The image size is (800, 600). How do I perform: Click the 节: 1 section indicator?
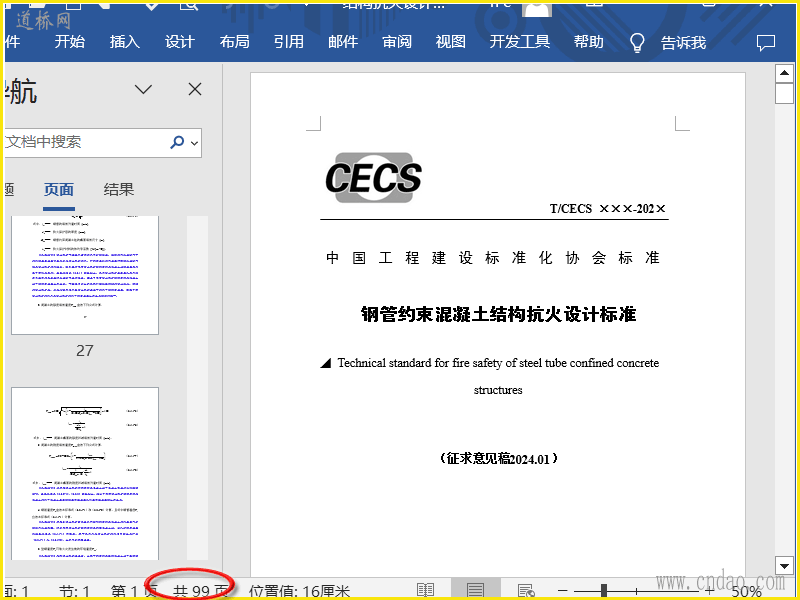(x=74, y=591)
